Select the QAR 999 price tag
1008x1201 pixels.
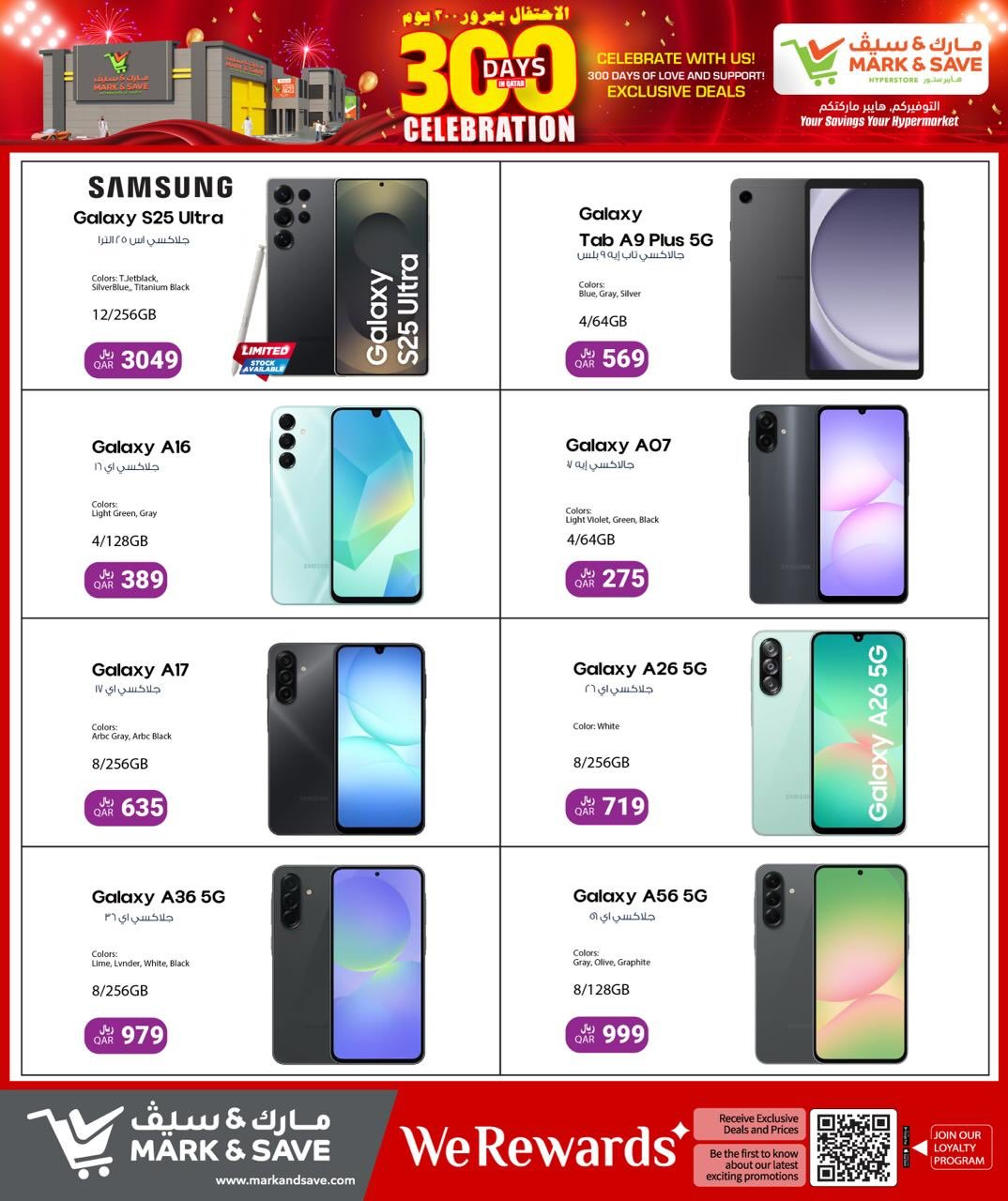tap(606, 1035)
